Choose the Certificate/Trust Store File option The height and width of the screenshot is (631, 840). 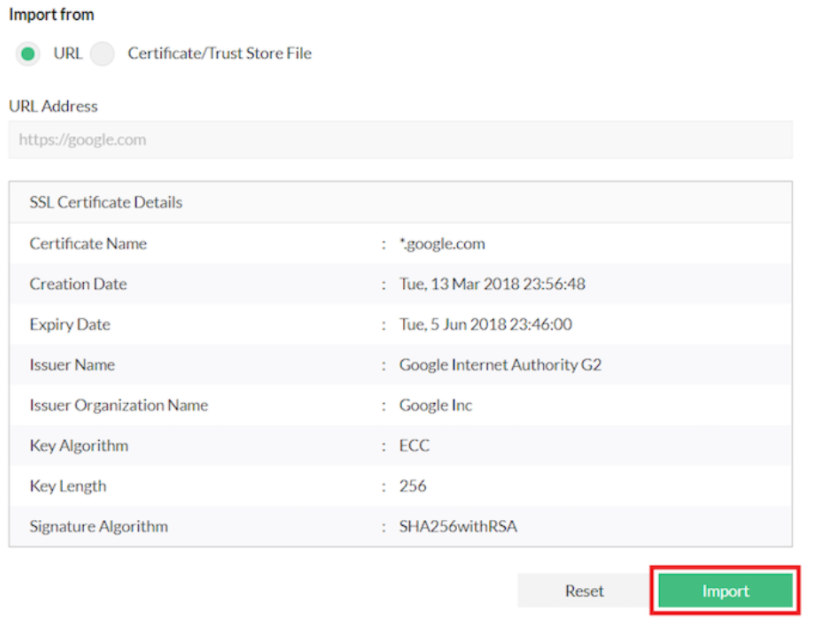click(103, 54)
